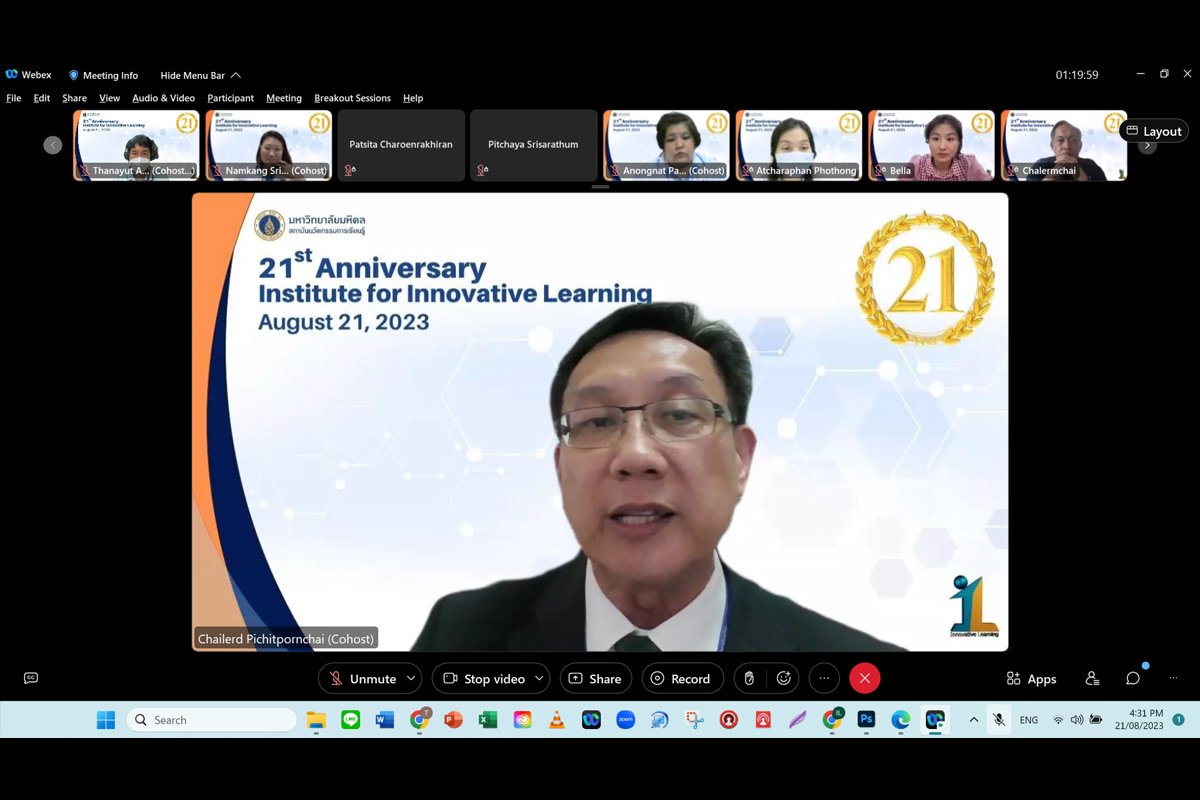Open the chat panel icon

[1133, 678]
